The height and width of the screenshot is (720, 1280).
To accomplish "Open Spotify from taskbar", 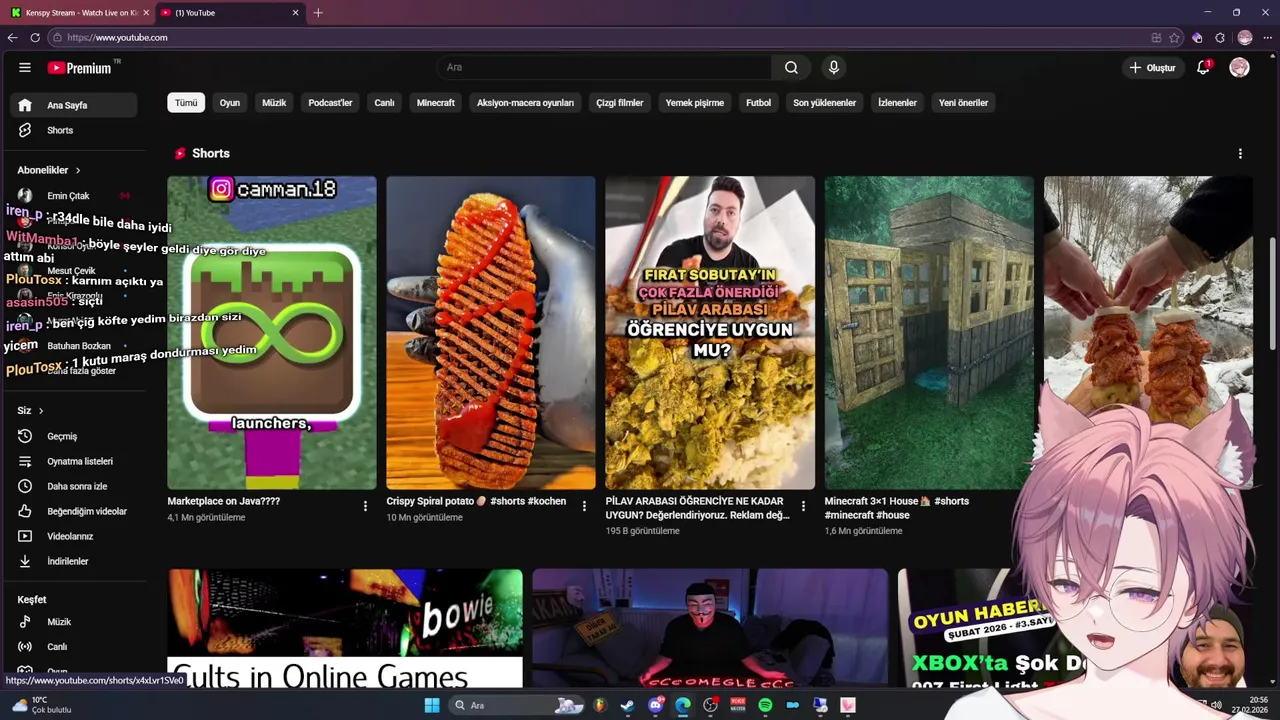I will coord(765,705).
